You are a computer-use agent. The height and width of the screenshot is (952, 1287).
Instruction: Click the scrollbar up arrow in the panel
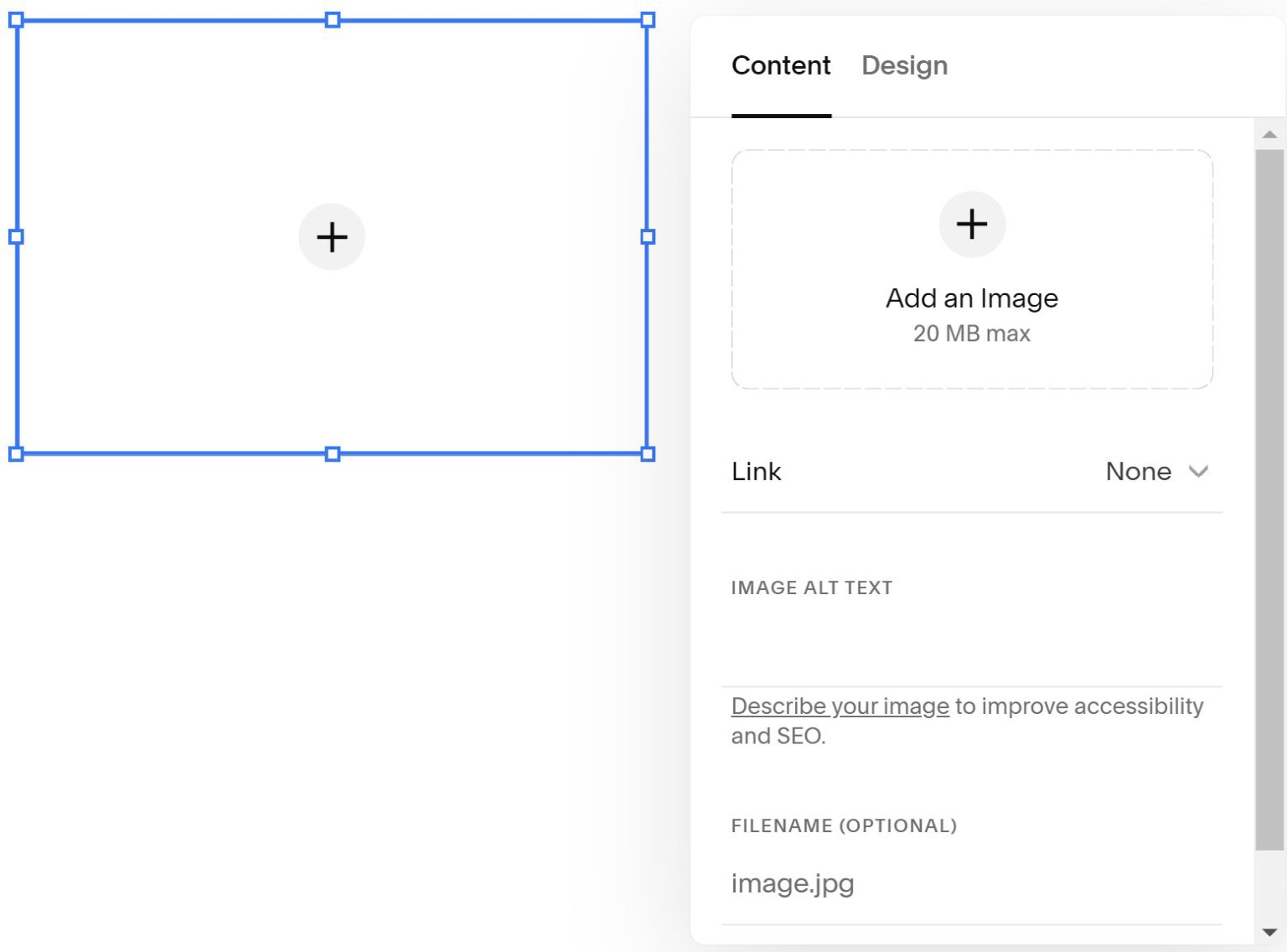[1269, 132]
